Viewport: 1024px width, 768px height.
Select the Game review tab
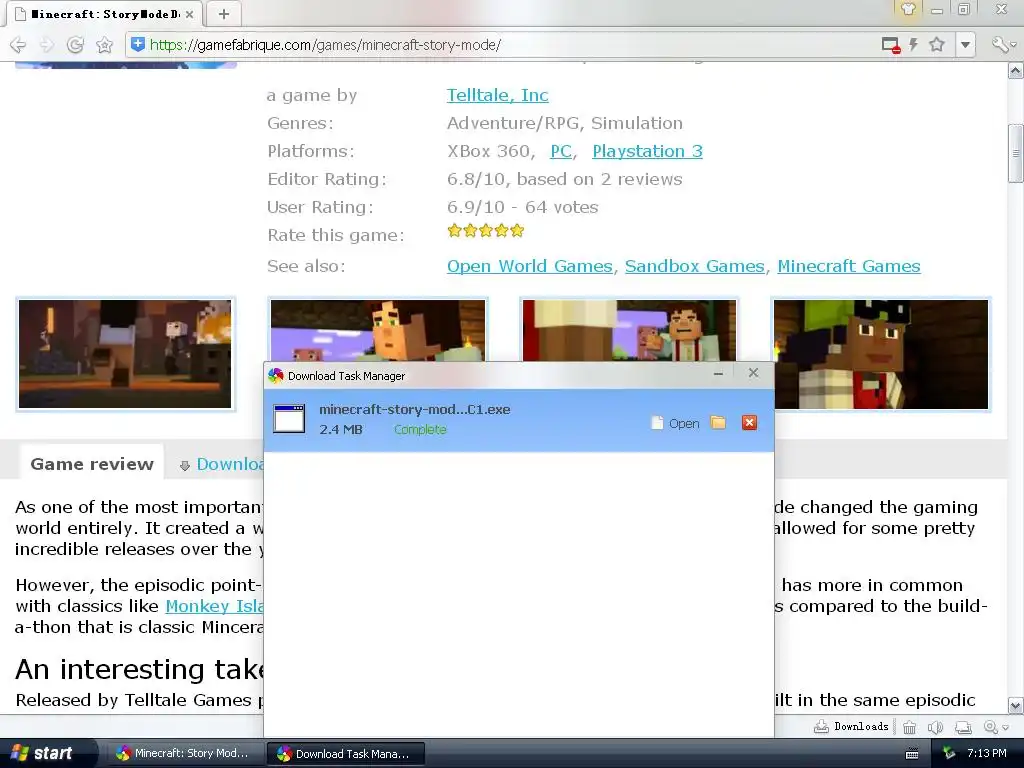click(x=92, y=464)
